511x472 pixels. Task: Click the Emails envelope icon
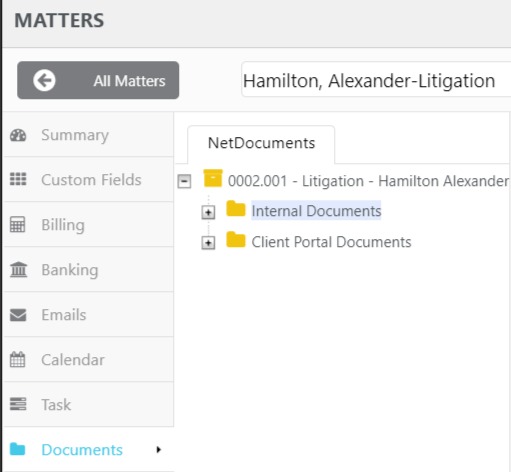(18, 315)
